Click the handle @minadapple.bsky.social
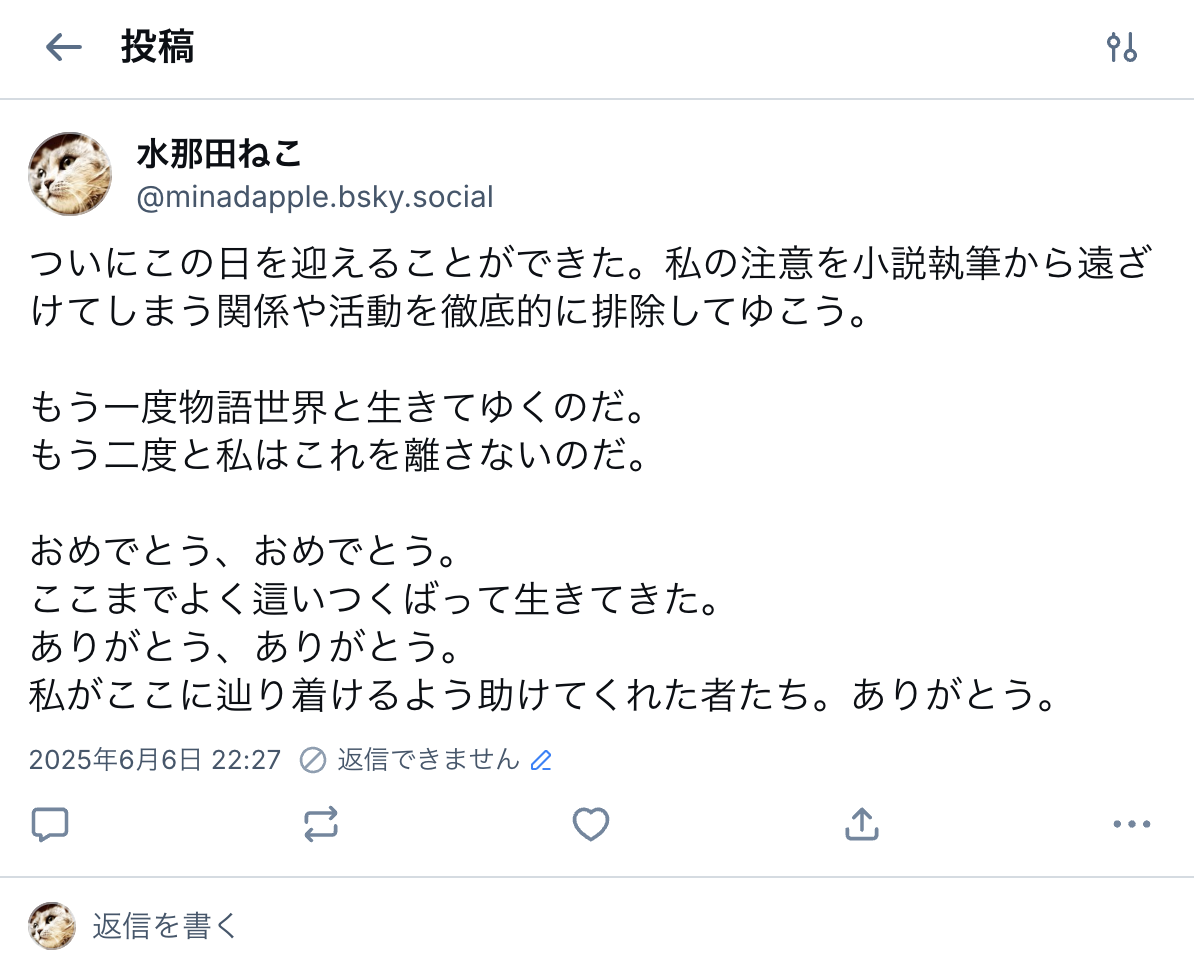Screen dimensions: 1194x972 pyautogui.click(x=315, y=197)
